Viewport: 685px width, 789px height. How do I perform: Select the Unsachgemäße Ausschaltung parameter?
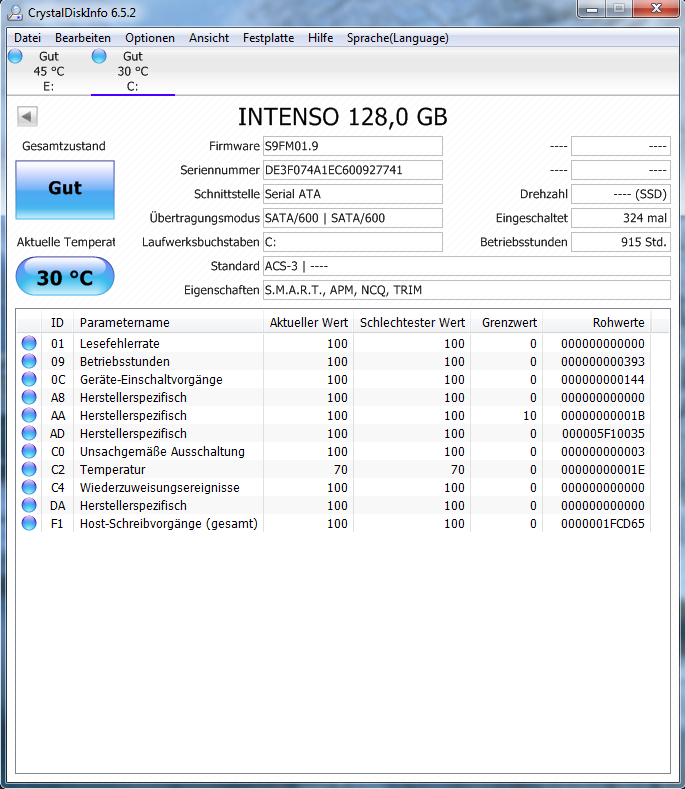162,452
